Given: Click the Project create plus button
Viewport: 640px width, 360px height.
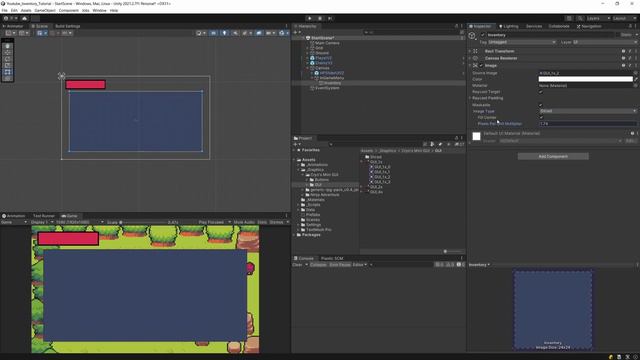Looking at the screenshot, I should [x=297, y=144].
